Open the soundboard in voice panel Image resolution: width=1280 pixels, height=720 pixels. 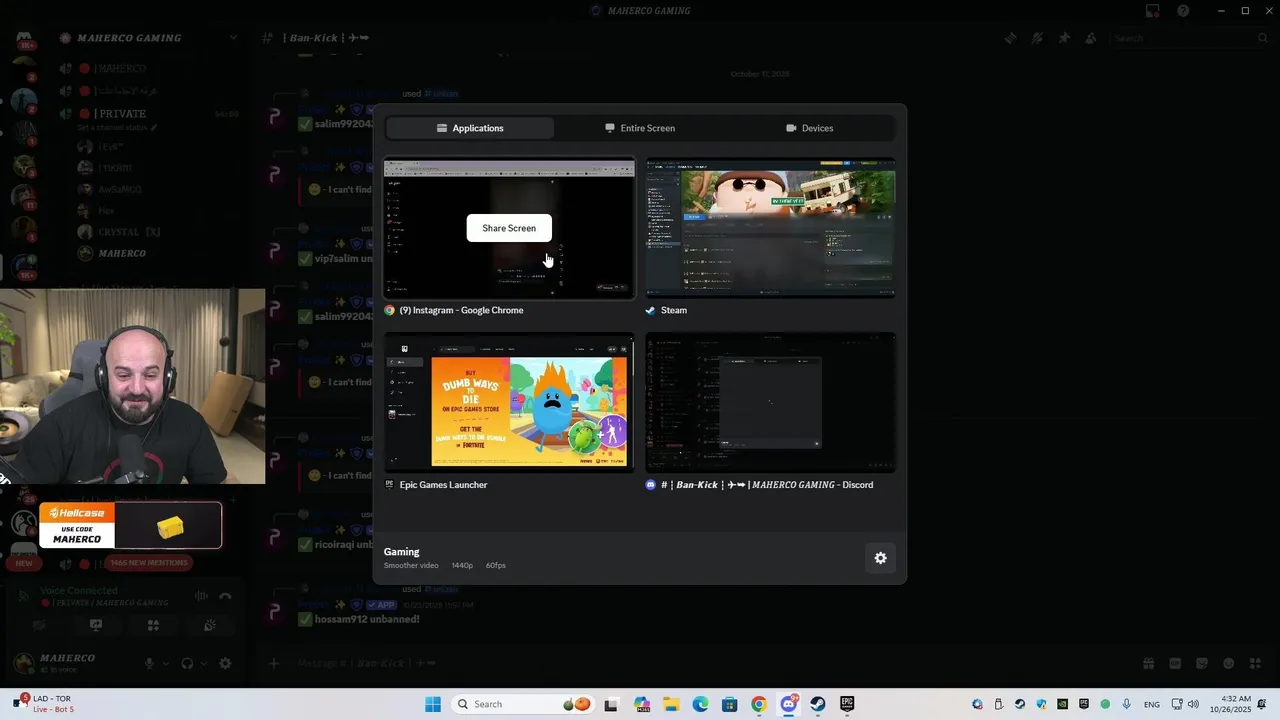210,625
